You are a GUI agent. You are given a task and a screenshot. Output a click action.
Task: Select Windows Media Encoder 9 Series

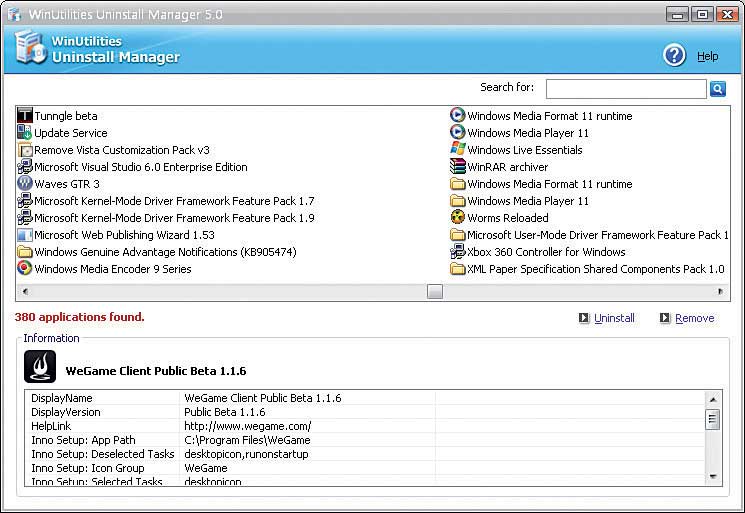[113, 269]
